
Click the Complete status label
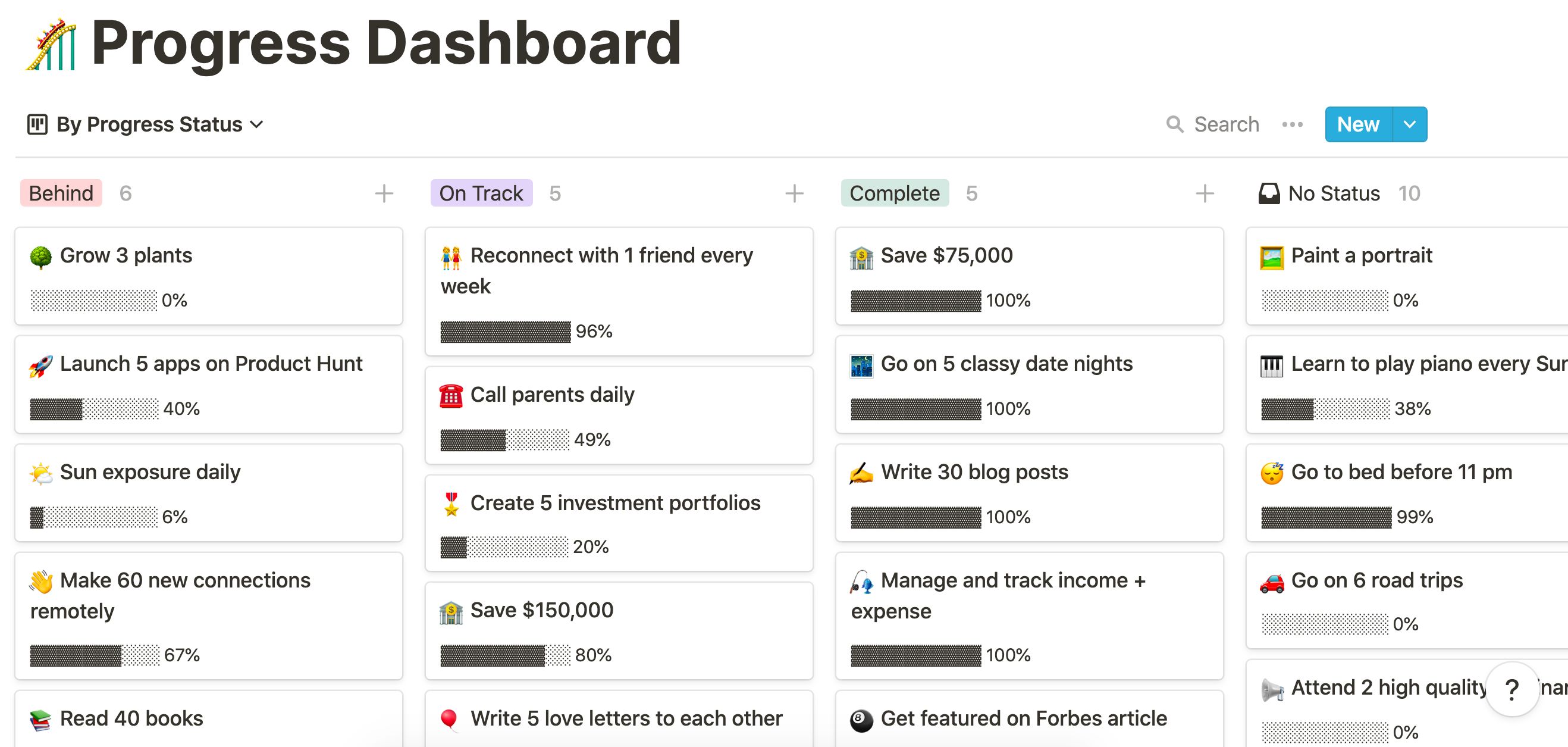coord(894,194)
